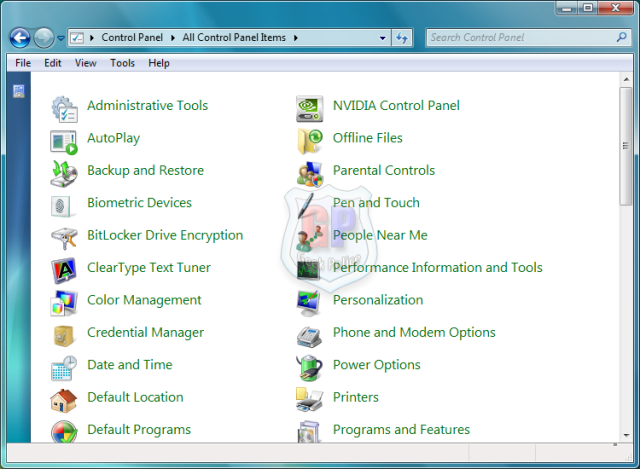Click the Forward navigation button
Image resolution: width=640 pixels, height=469 pixels.
[44, 38]
